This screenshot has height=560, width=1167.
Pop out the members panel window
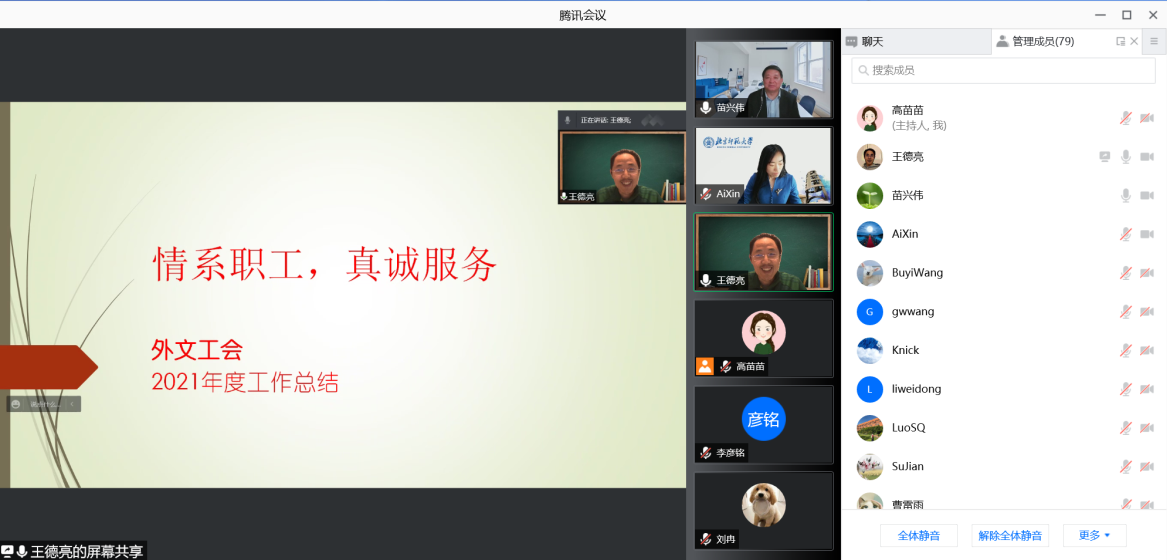(1120, 42)
